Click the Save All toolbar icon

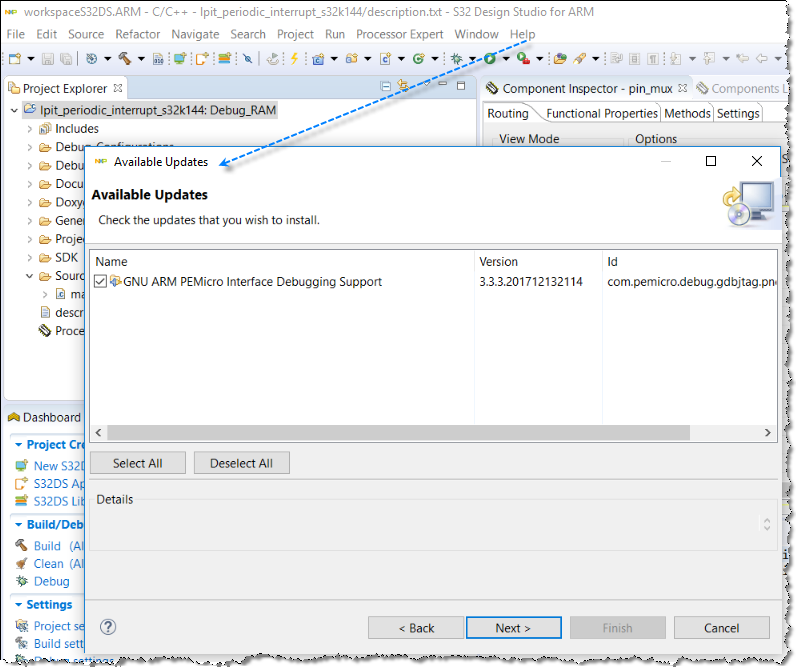[x=66, y=59]
